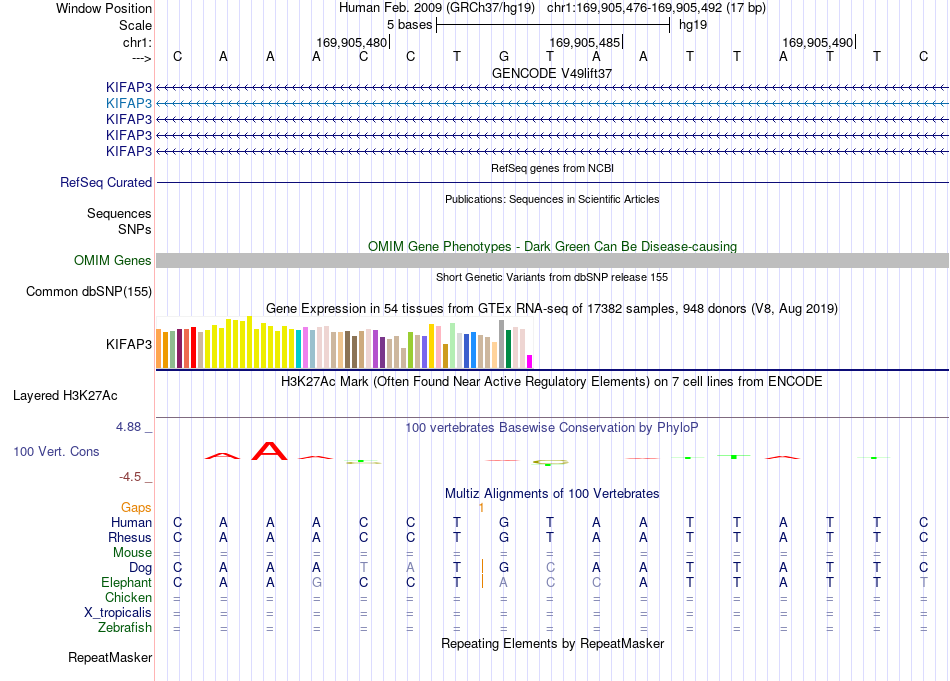Click the Human species label

pyautogui.click(x=131, y=522)
